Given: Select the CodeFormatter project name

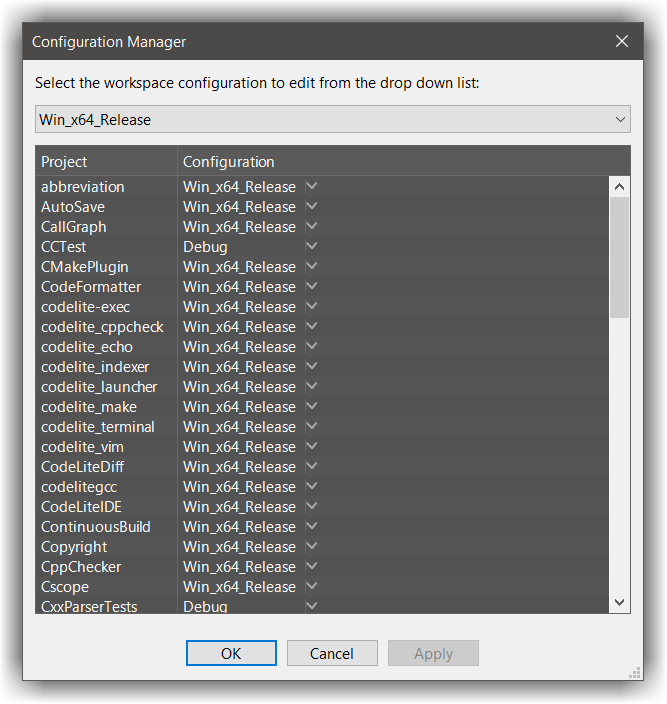Looking at the screenshot, I should coord(91,286).
